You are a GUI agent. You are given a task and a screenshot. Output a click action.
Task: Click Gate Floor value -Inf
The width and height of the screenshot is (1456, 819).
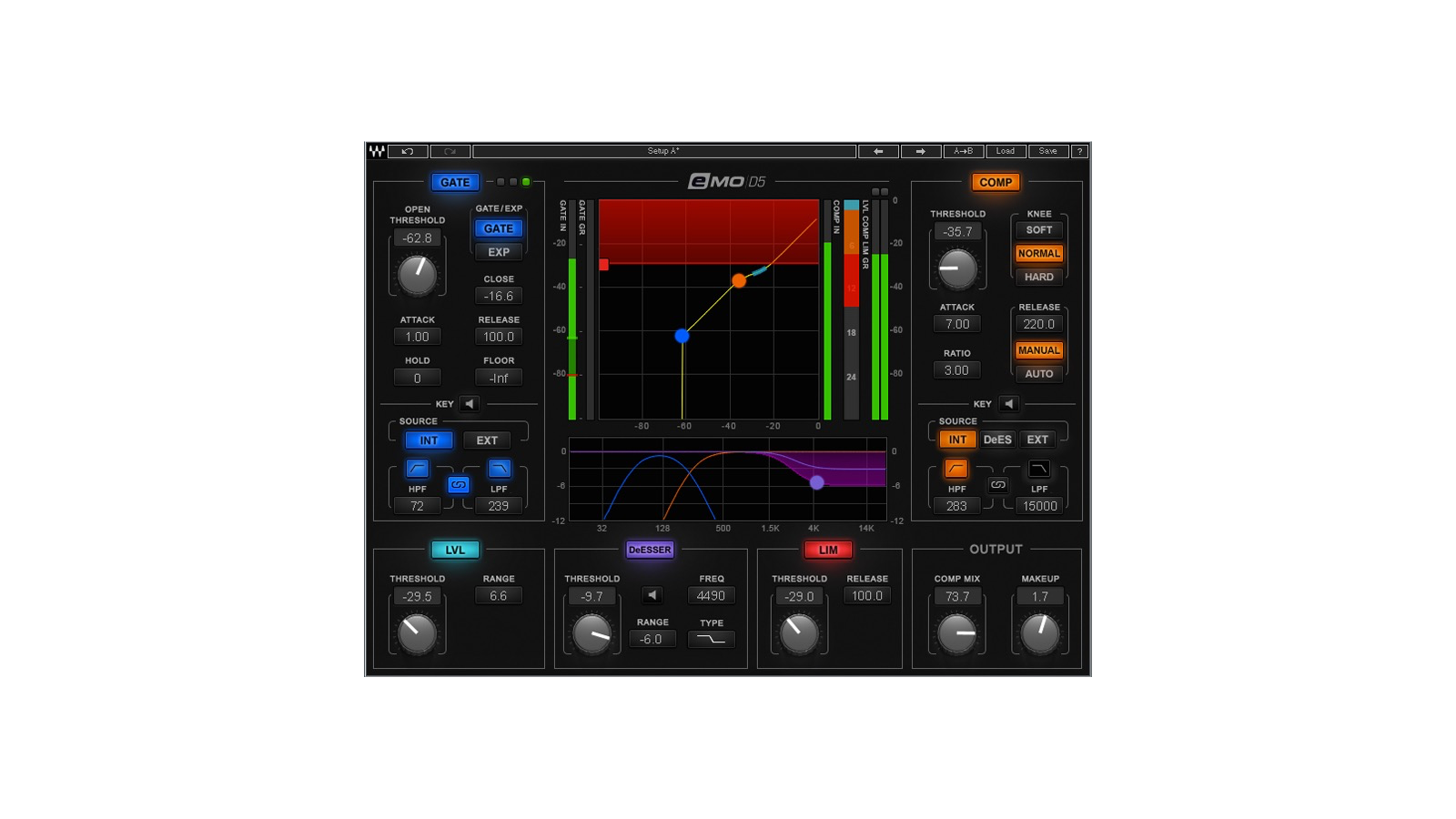499,379
